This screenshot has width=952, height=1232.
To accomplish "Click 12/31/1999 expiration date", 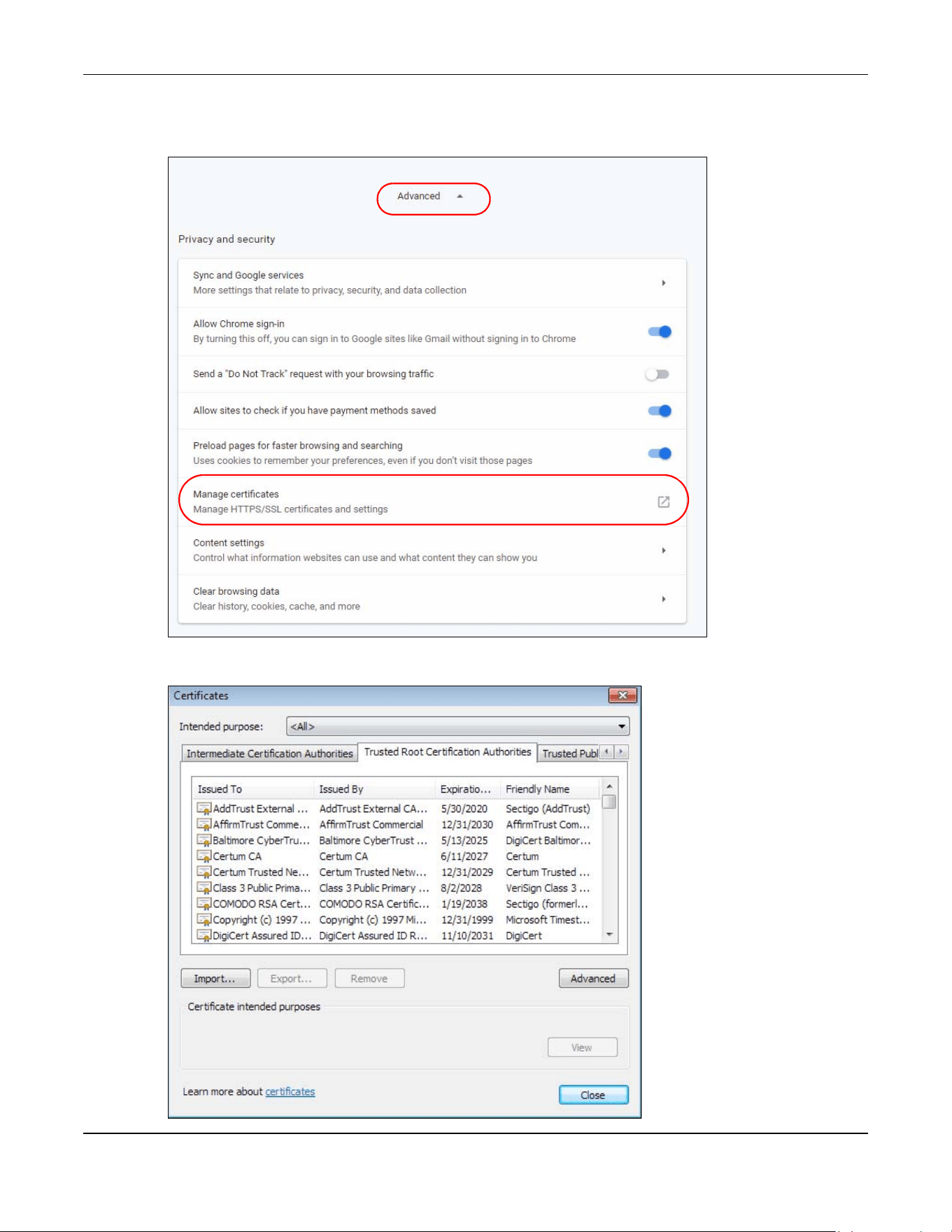I will (467, 920).
